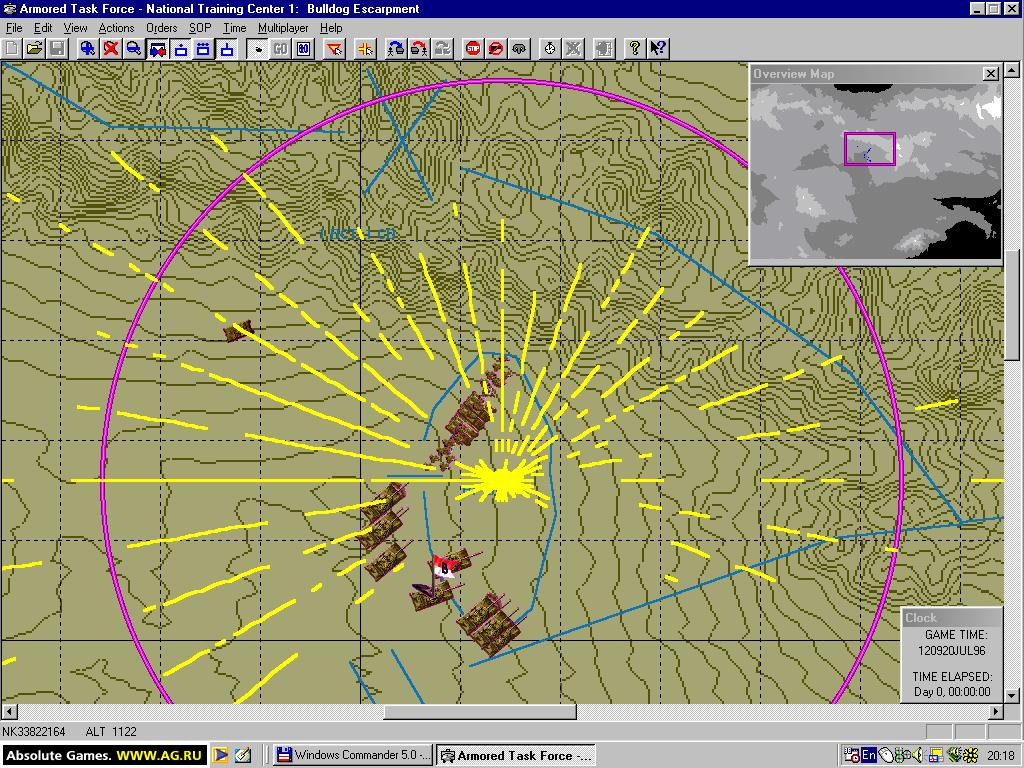The image size is (1024, 768).
Task: Click the New file toolbar icon
Action: click(x=12, y=48)
